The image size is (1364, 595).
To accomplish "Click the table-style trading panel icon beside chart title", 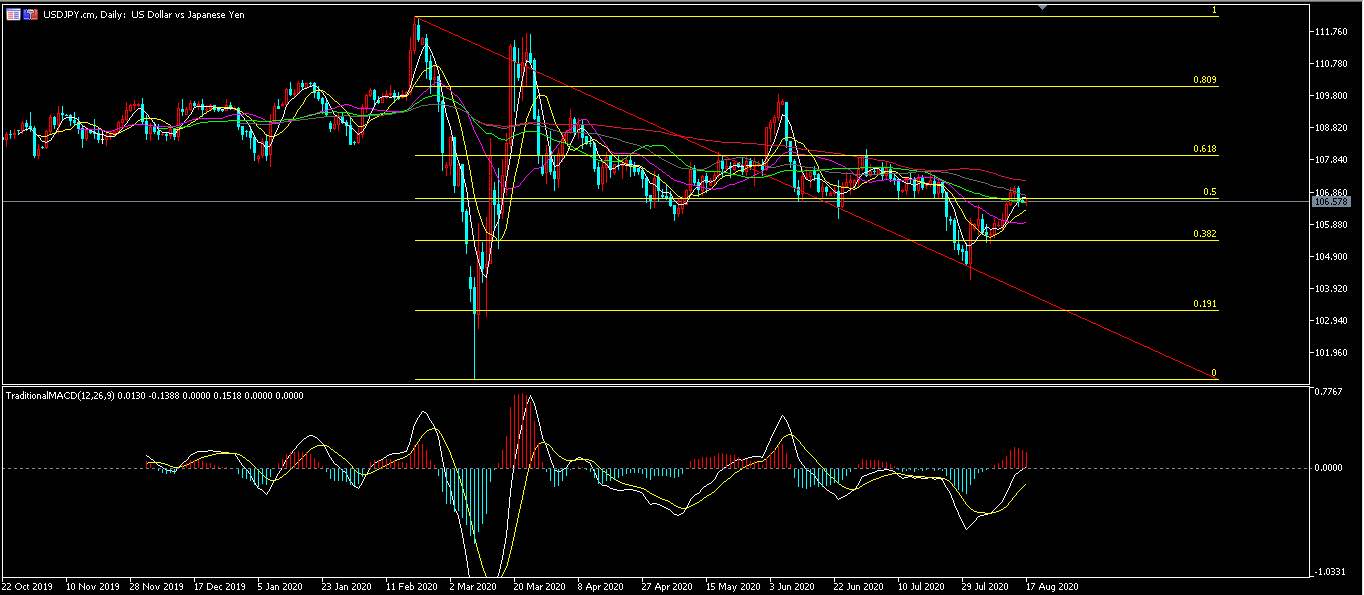I will pyautogui.click(x=12, y=15).
